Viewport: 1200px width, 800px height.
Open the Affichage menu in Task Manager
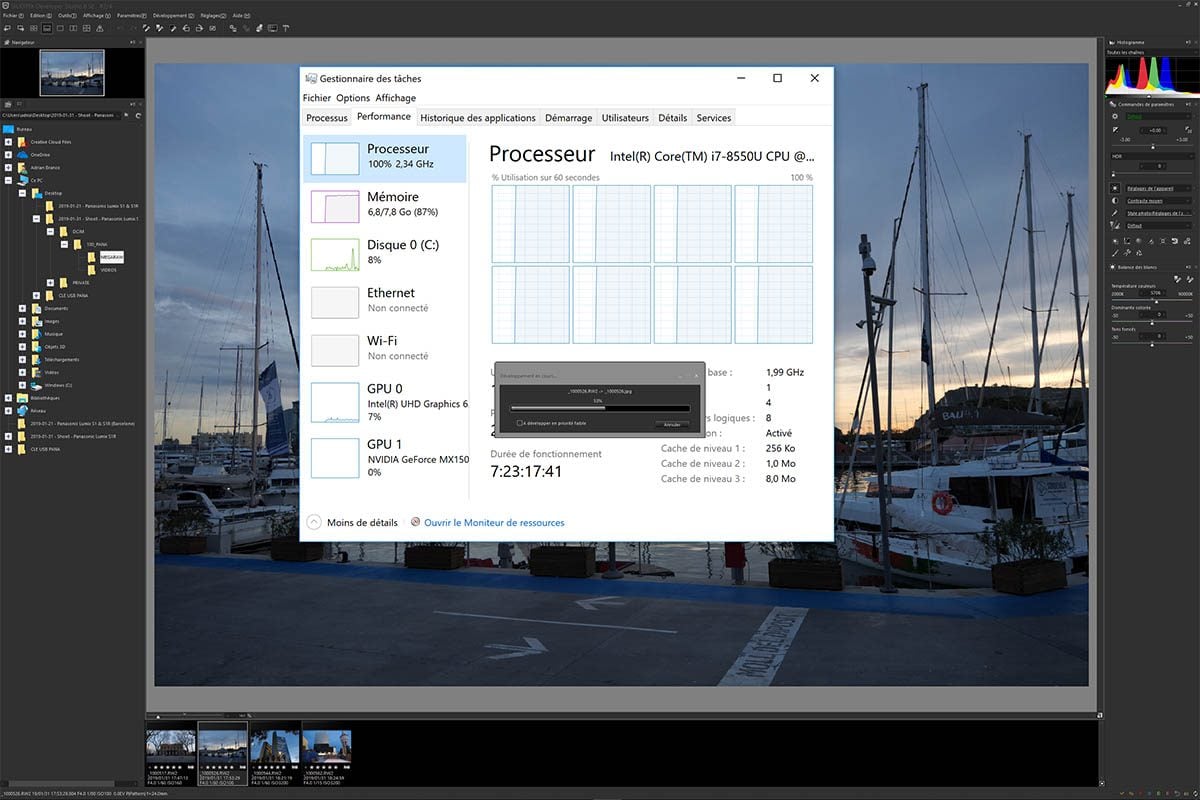point(395,98)
